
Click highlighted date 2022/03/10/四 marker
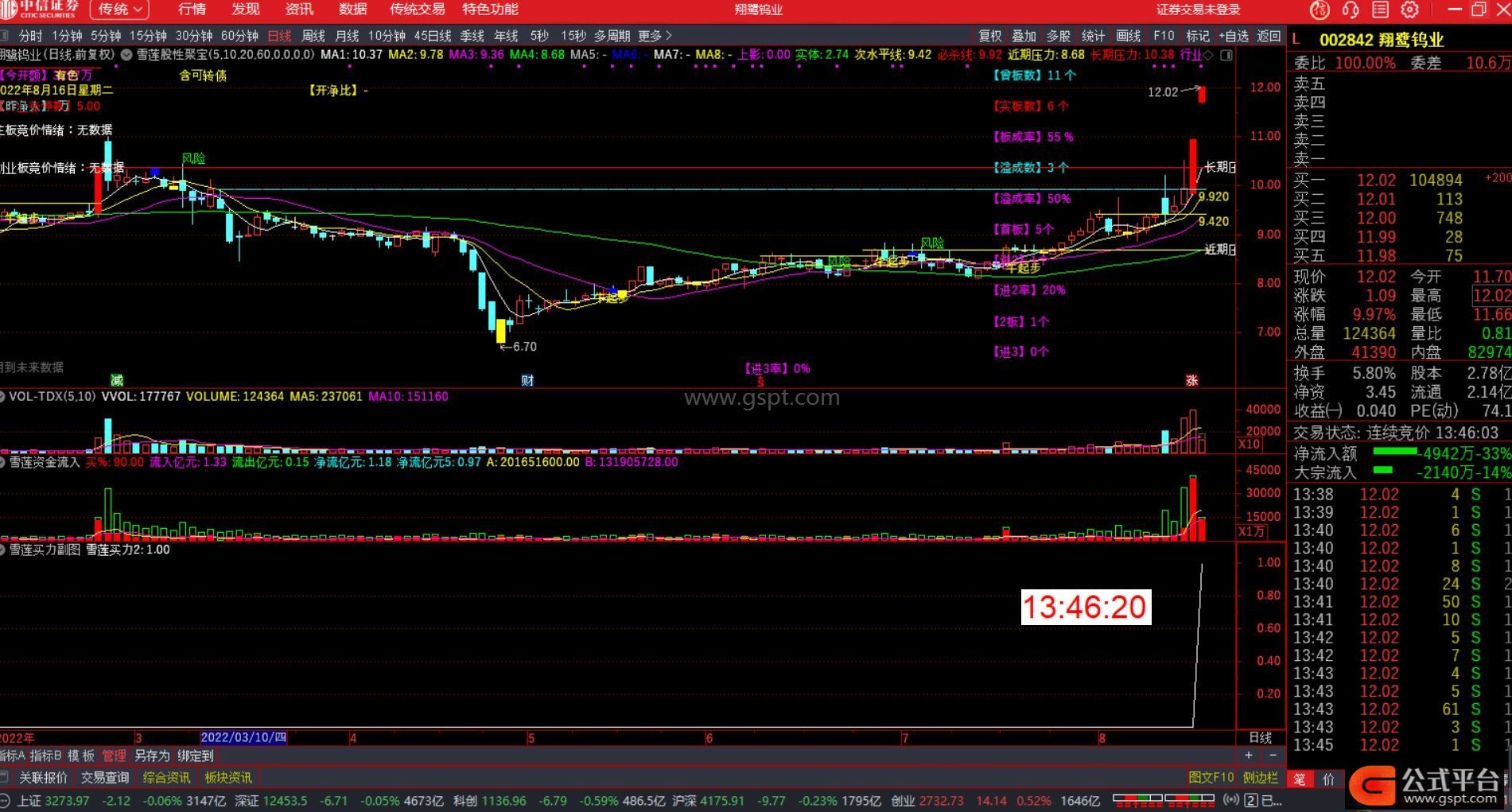pyautogui.click(x=243, y=737)
